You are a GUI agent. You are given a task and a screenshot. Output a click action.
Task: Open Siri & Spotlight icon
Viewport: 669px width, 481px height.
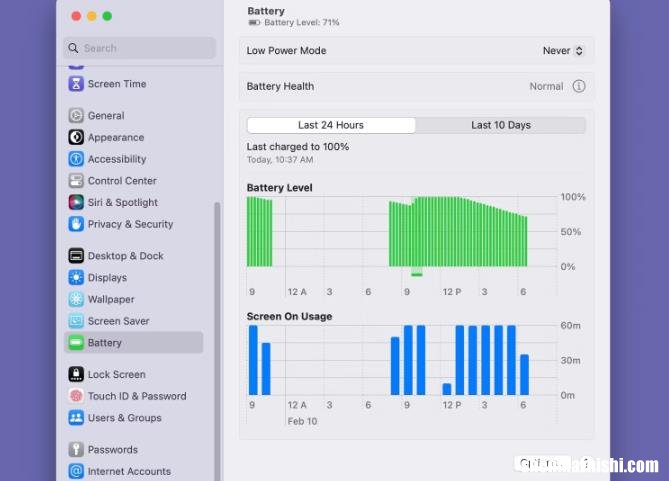tap(76, 202)
